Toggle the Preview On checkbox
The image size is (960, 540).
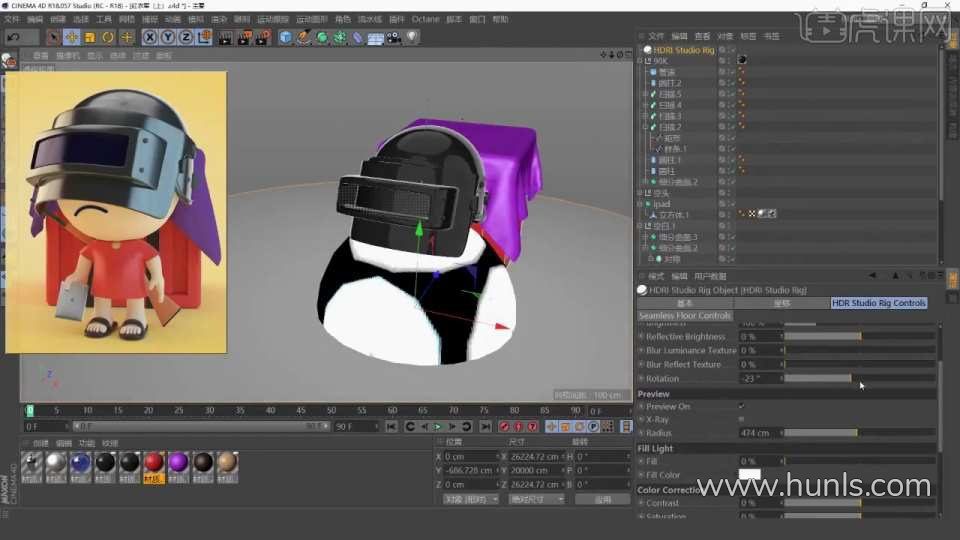coord(741,406)
